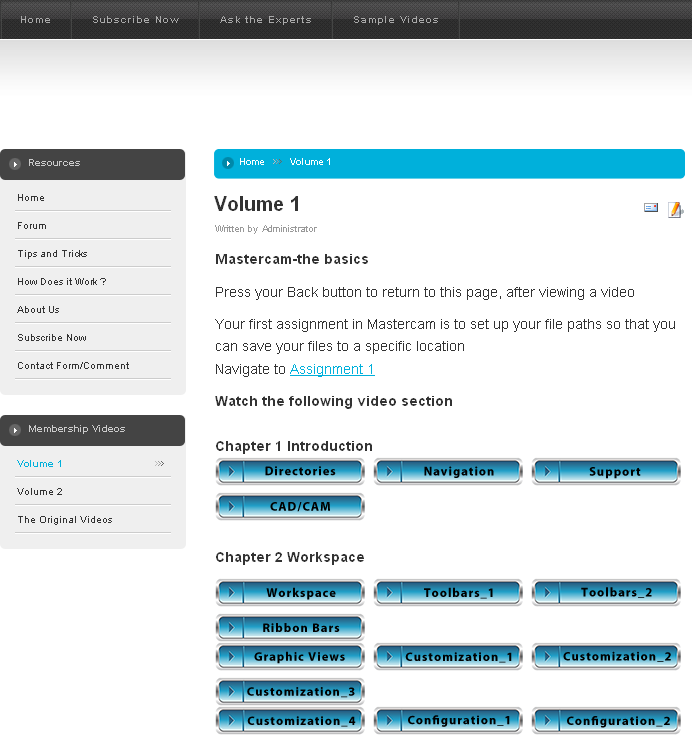This screenshot has height=748, width=692.
Task: Click the edit pencil icon beside Volume 1 title
Action: 675,210
